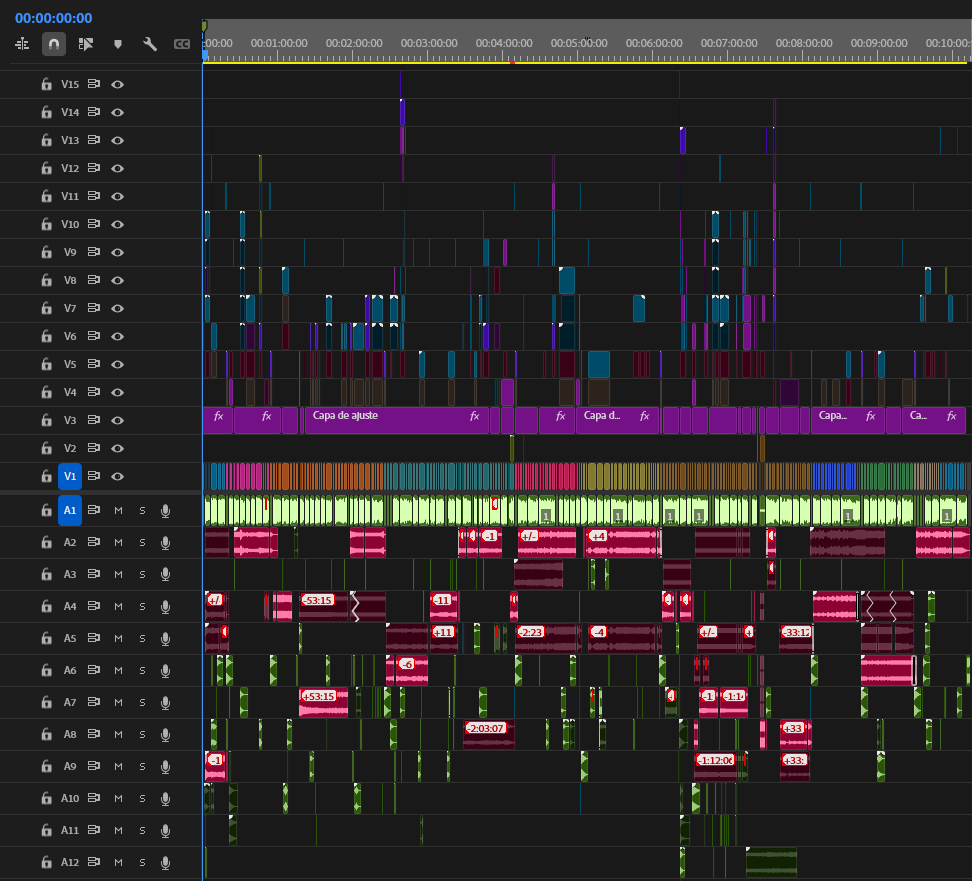Toggle the lock on audio track A9
Image resolution: width=972 pixels, height=881 pixels.
click(x=46, y=767)
